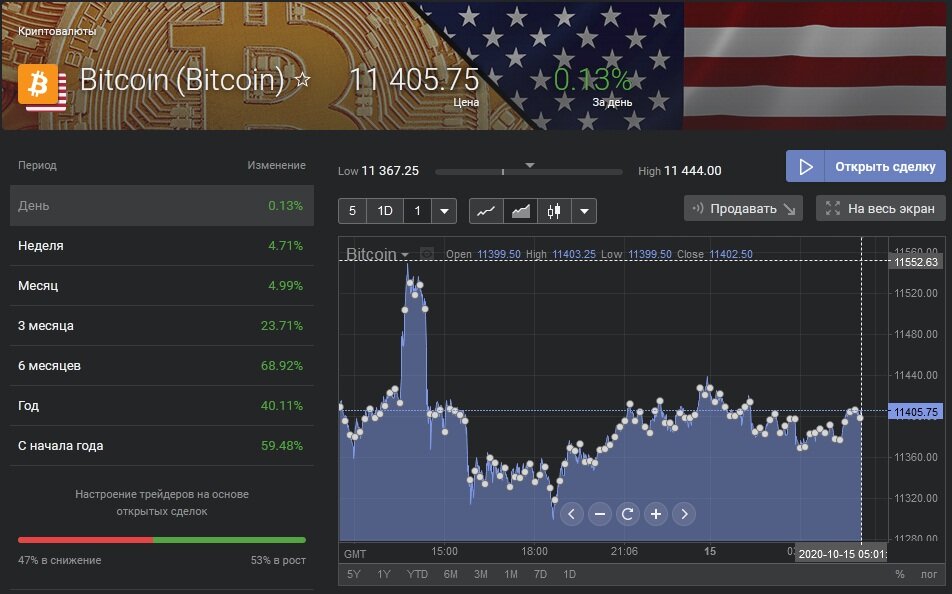Click the orange Bitcoin logo icon
952x594 pixels.
[x=41, y=86]
